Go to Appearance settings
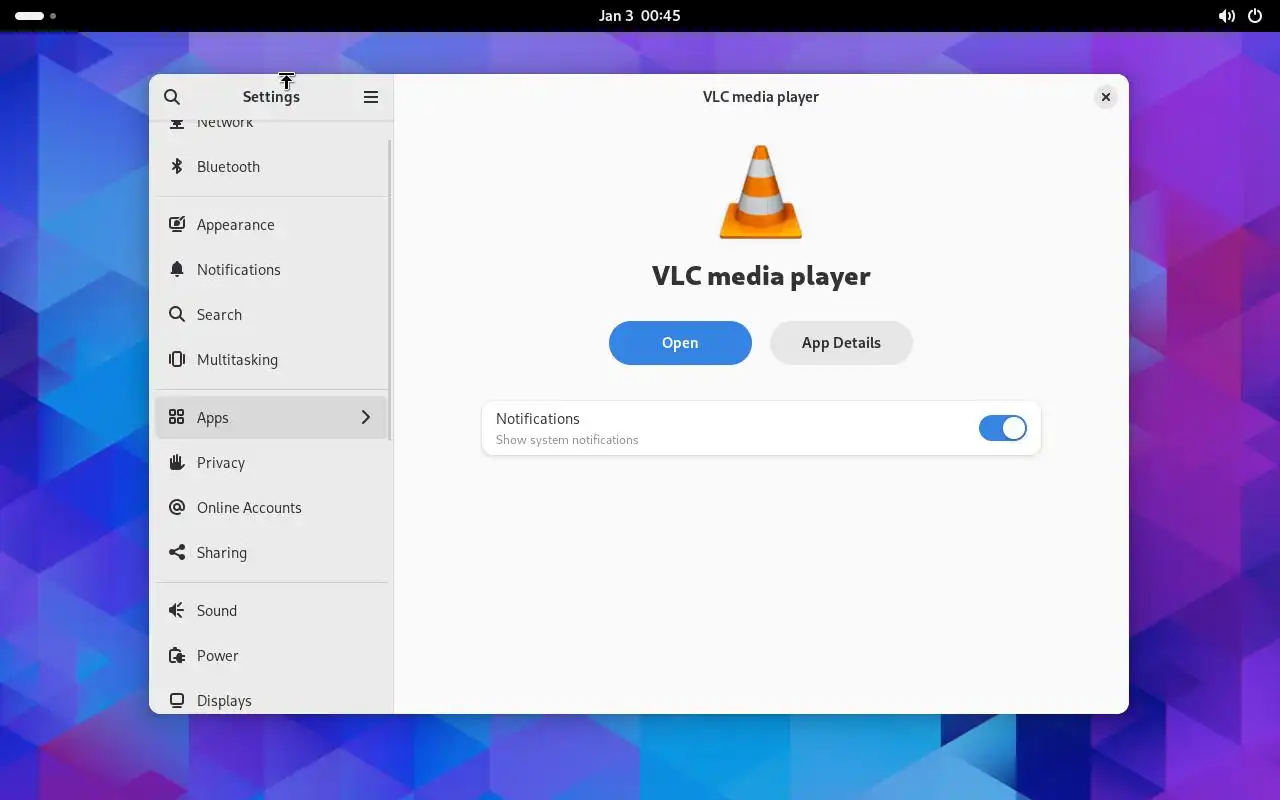The image size is (1280, 800). [x=271, y=225]
